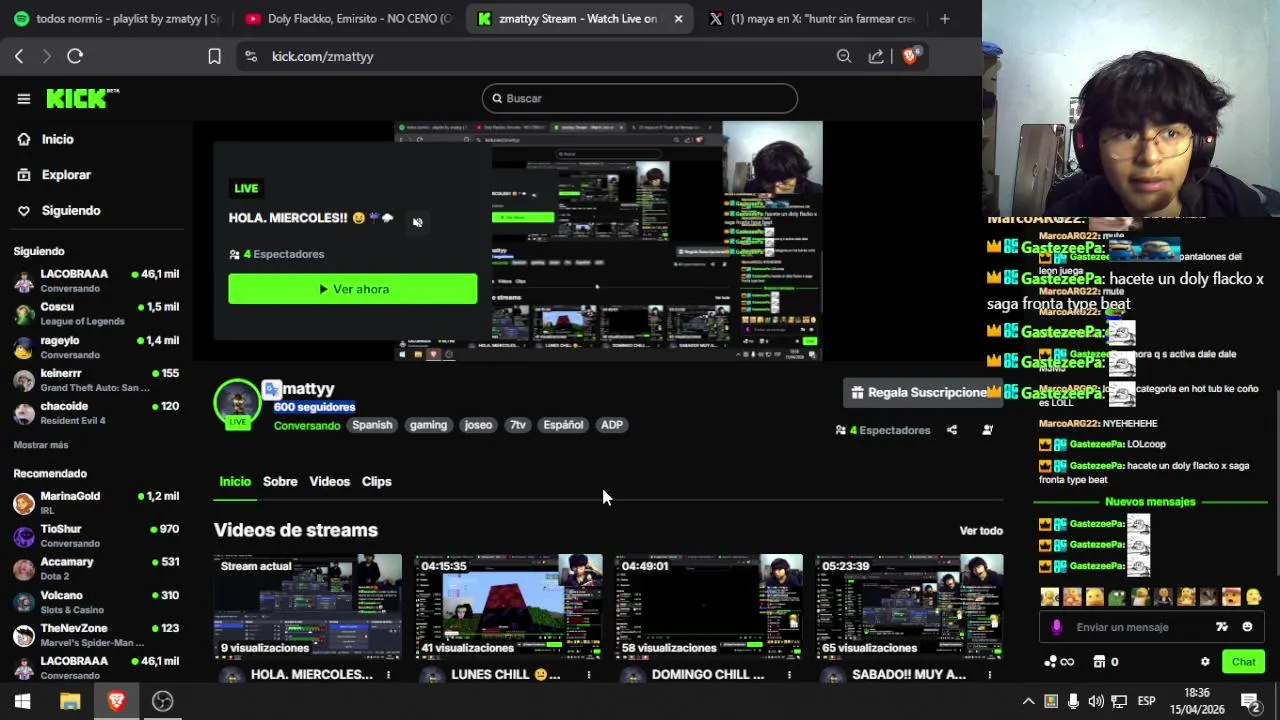Screen dimensions: 1280x720
Task: Open Accamary recommended channel
Action: 96,568
